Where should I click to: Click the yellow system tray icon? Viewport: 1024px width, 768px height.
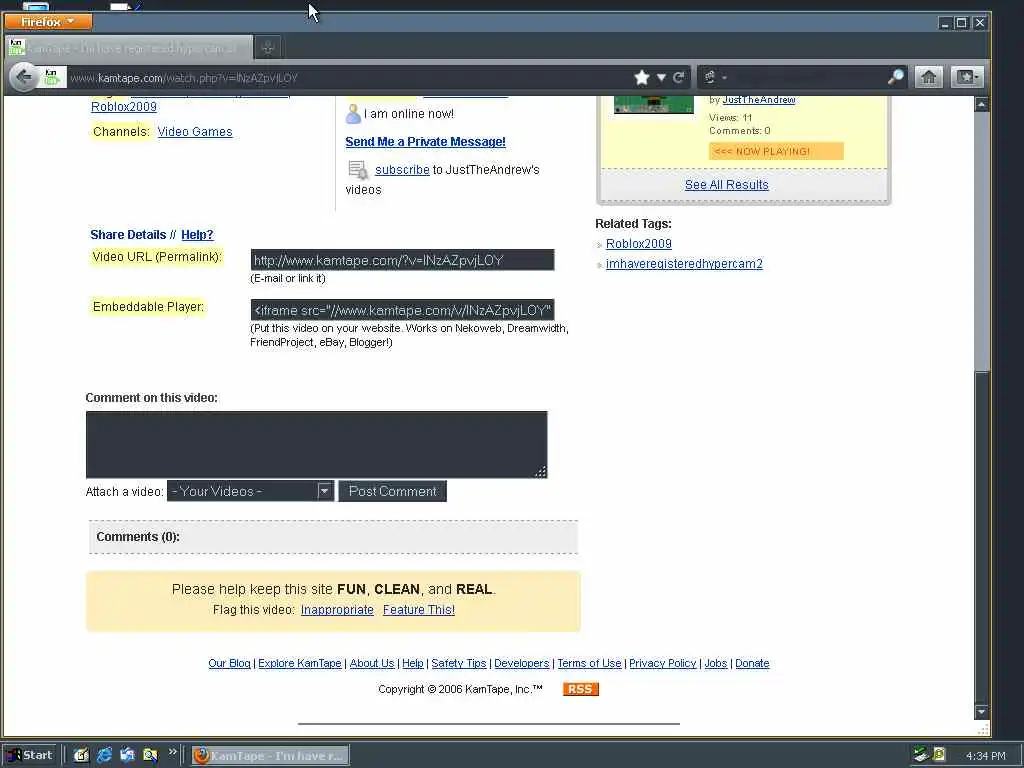click(939, 755)
